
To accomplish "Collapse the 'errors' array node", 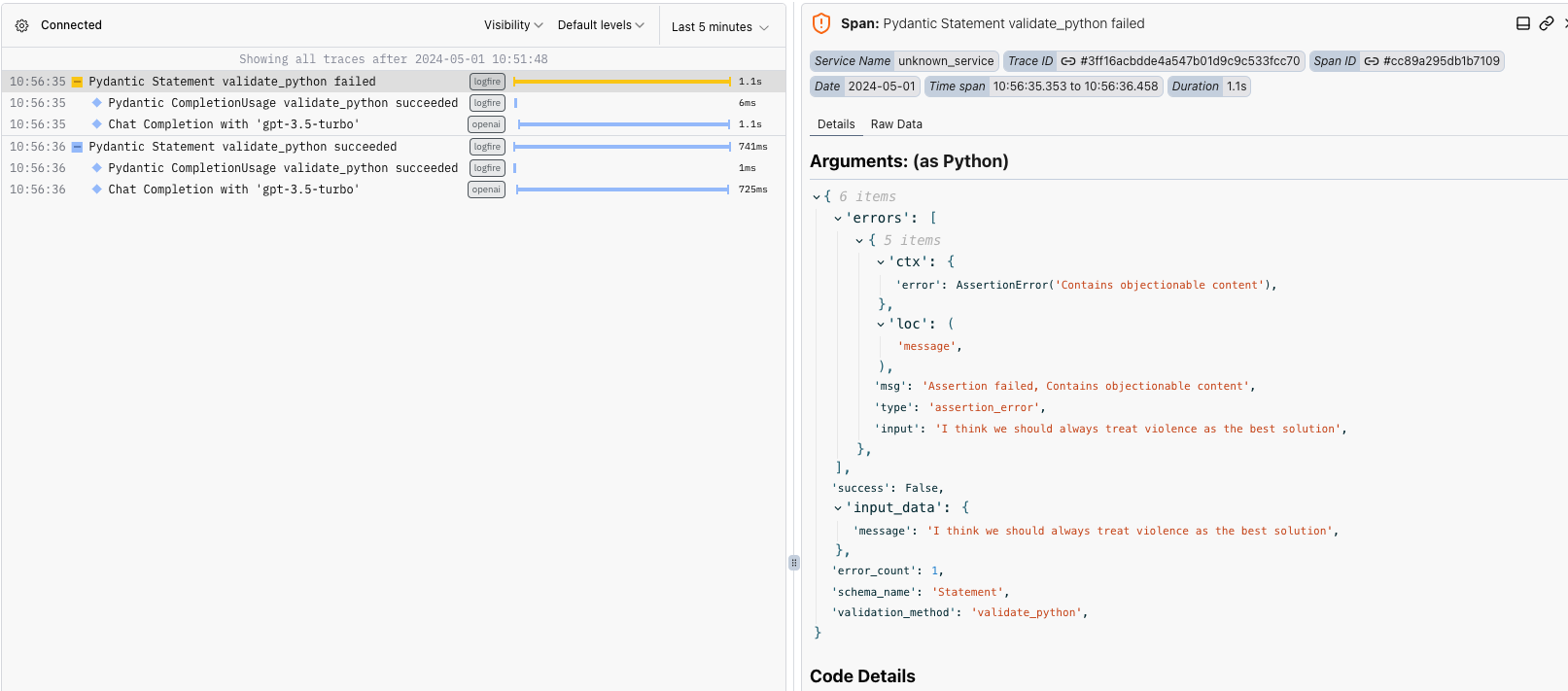I will pyautogui.click(x=838, y=219).
